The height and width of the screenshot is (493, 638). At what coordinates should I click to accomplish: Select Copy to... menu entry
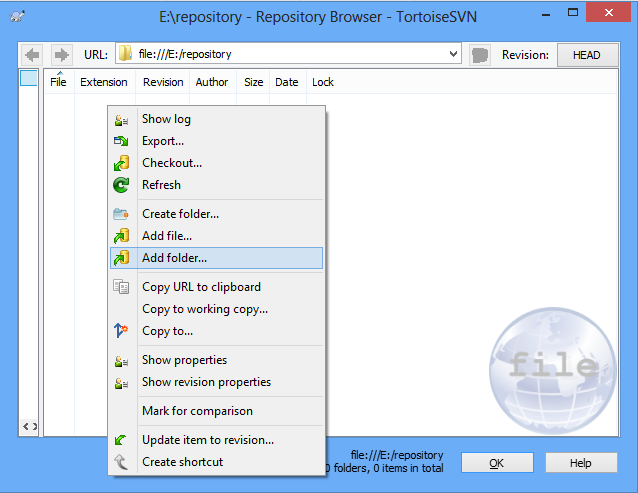216,331
